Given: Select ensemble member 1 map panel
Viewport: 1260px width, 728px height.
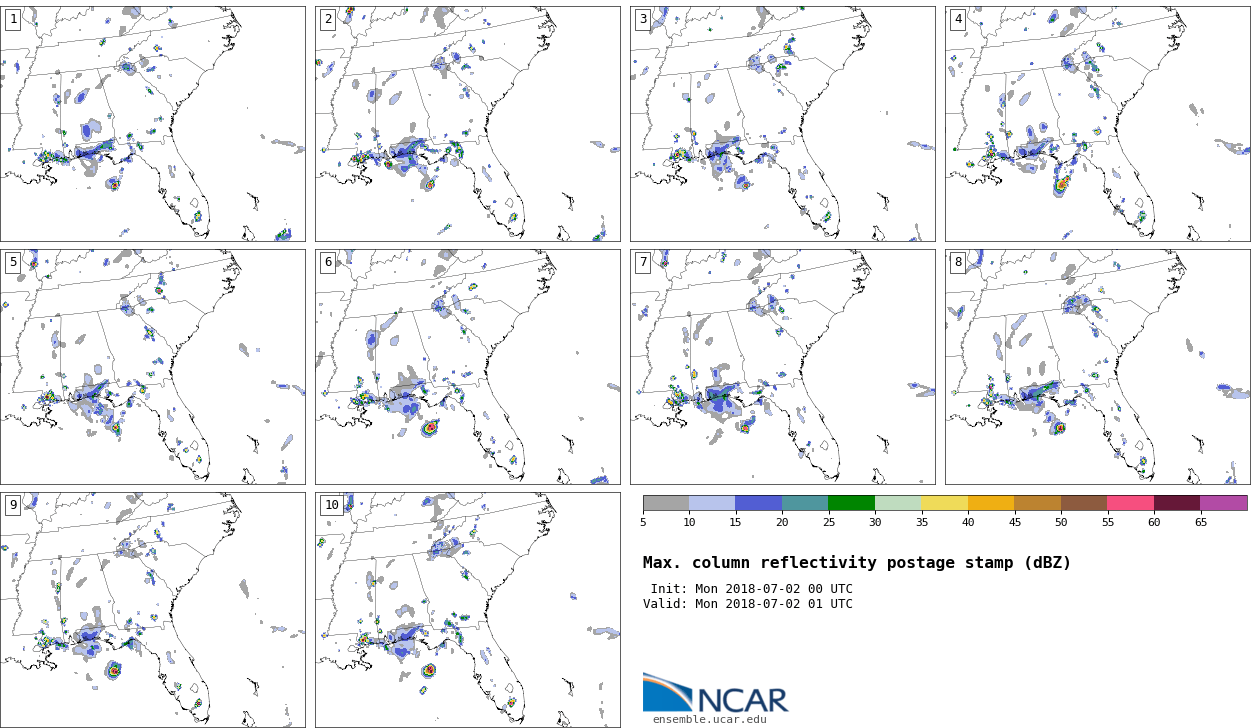Looking at the screenshot, I should click(152, 123).
